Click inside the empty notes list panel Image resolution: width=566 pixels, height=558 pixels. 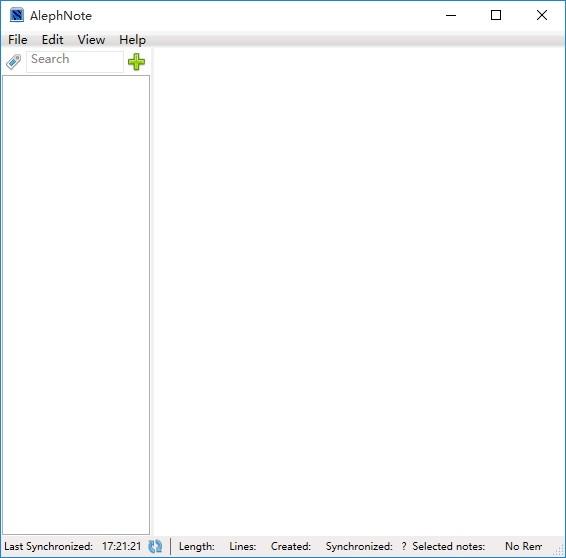[76, 305]
